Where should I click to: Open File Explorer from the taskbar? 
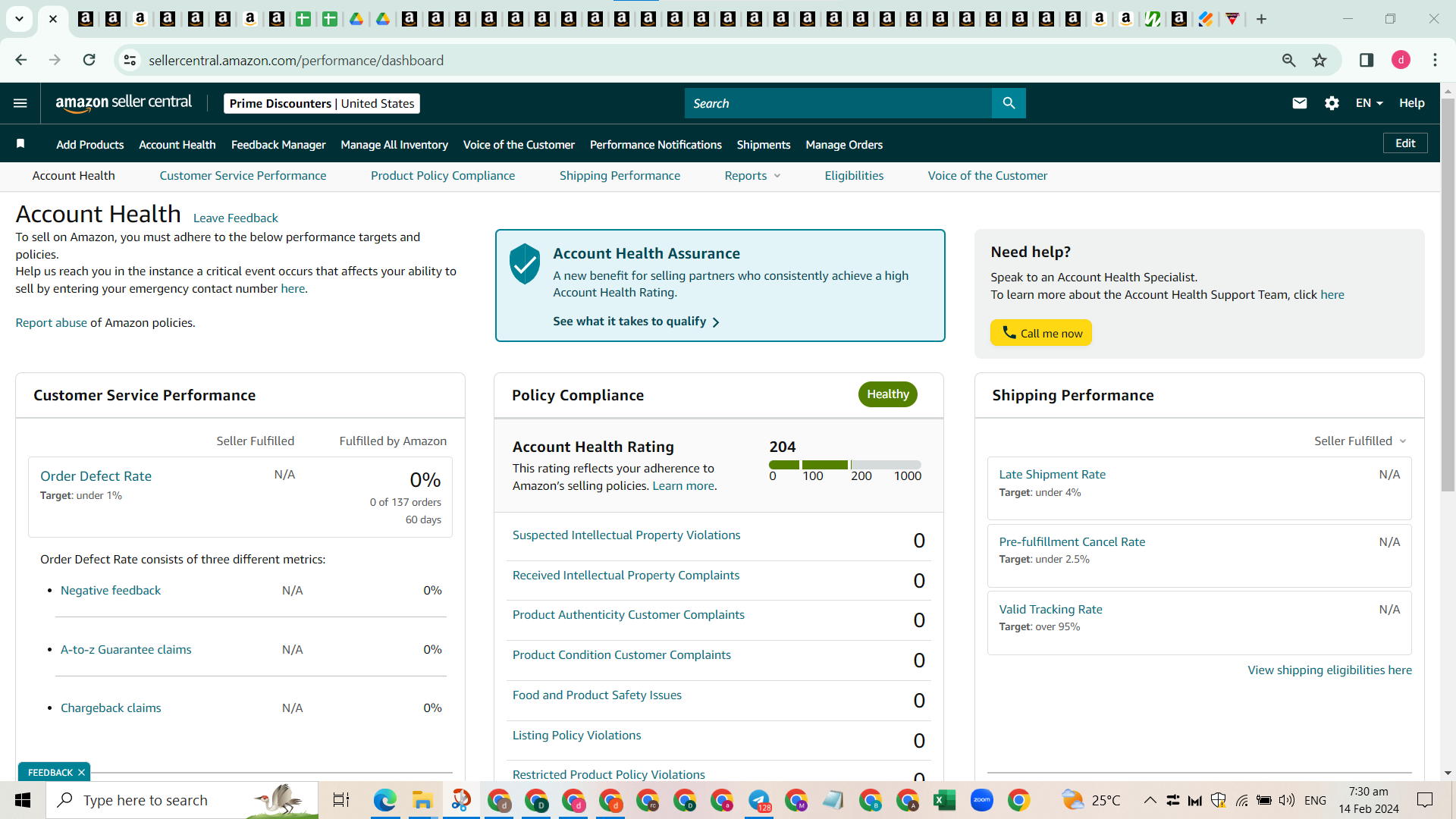[422, 800]
